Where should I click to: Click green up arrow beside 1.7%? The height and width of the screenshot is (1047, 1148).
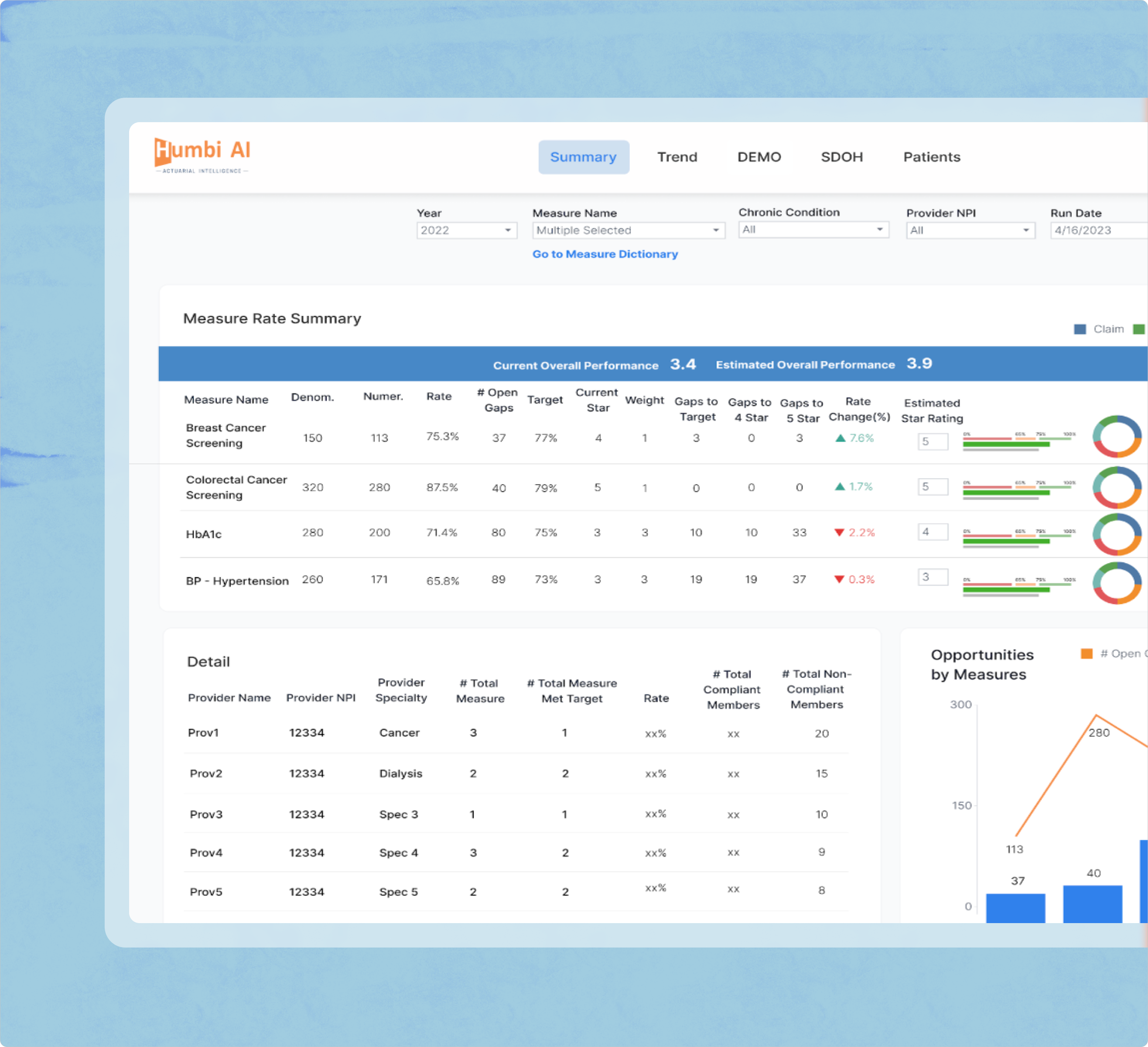point(839,486)
